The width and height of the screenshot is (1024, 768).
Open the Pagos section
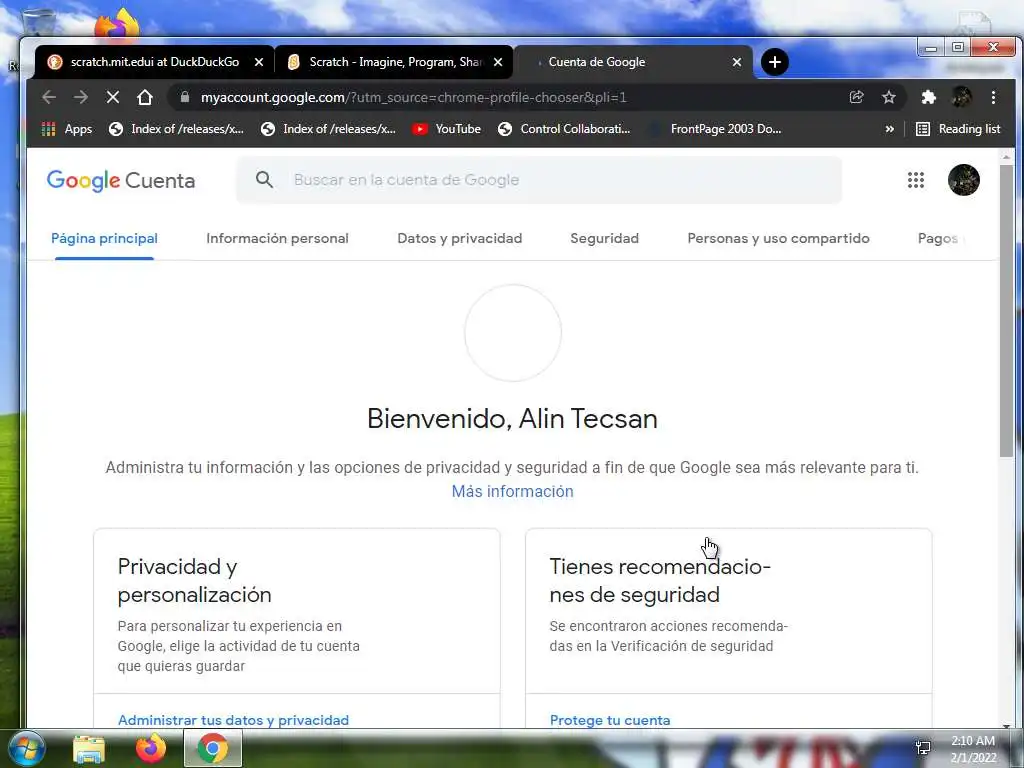click(x=938, y=238)
